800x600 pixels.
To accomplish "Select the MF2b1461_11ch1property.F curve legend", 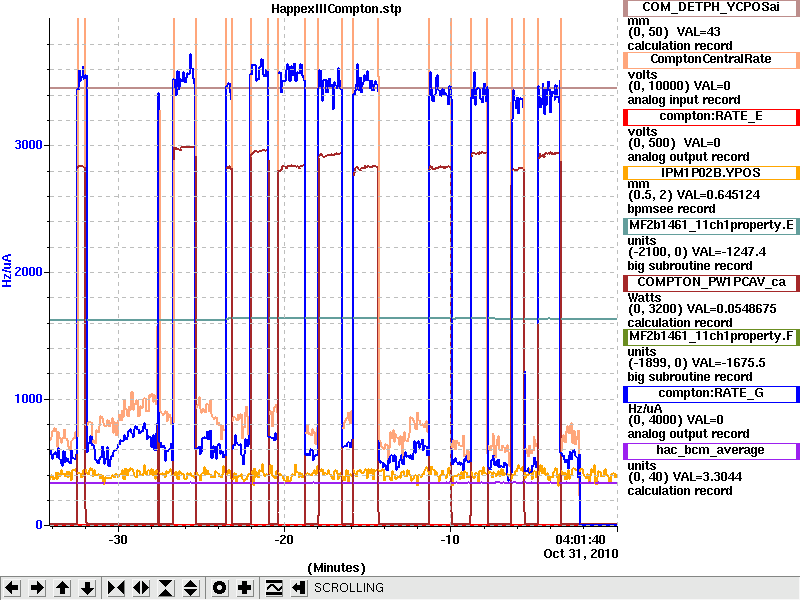I will click(711, 337).
